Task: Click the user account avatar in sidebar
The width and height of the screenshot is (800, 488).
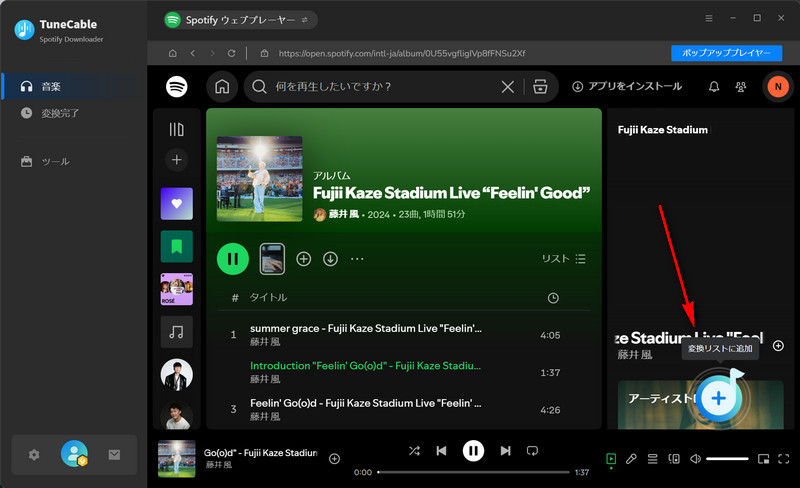Action: [x=74, y=454]
